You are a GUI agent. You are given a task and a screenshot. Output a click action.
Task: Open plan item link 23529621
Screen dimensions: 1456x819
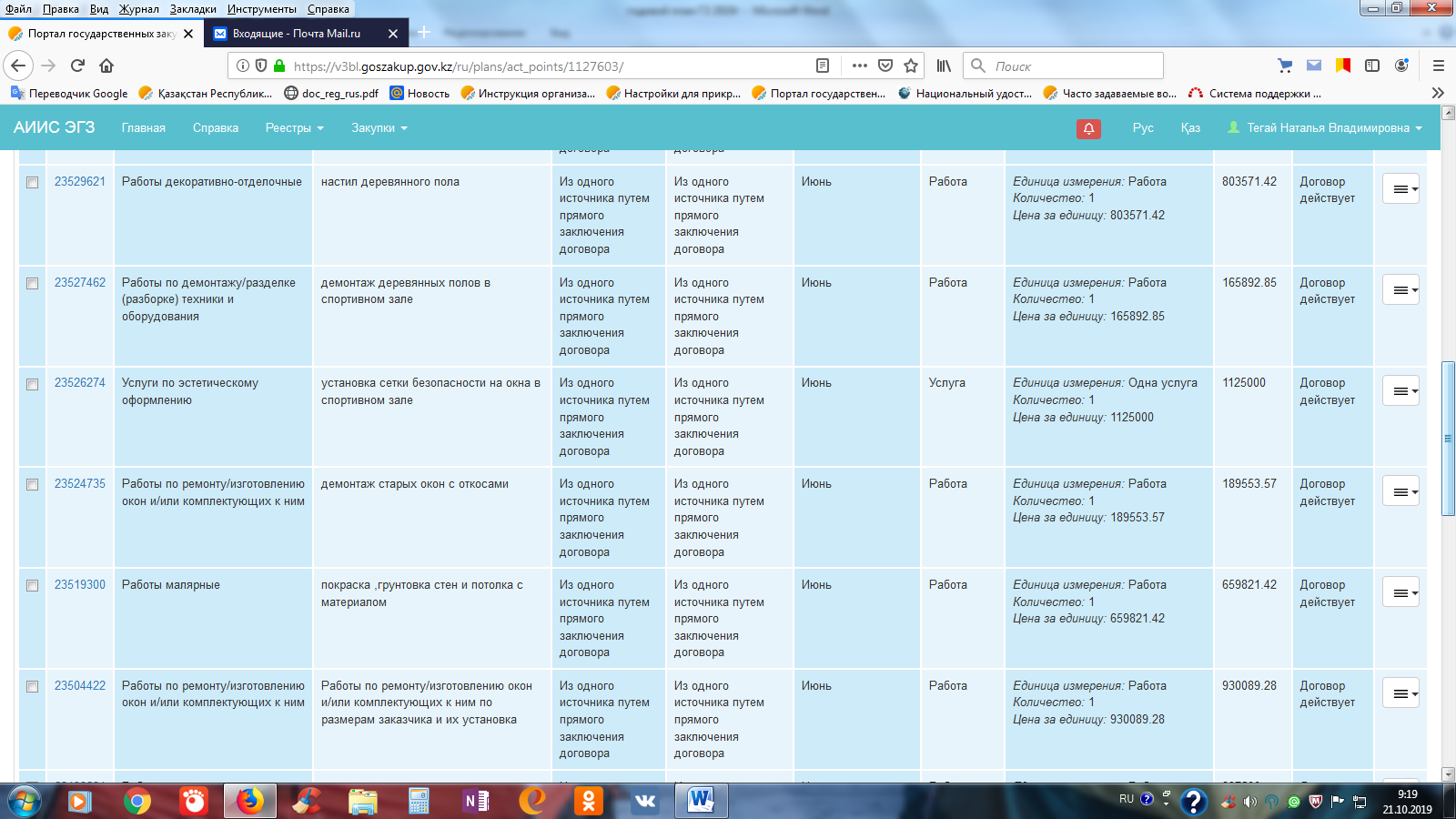click(80, 181)
